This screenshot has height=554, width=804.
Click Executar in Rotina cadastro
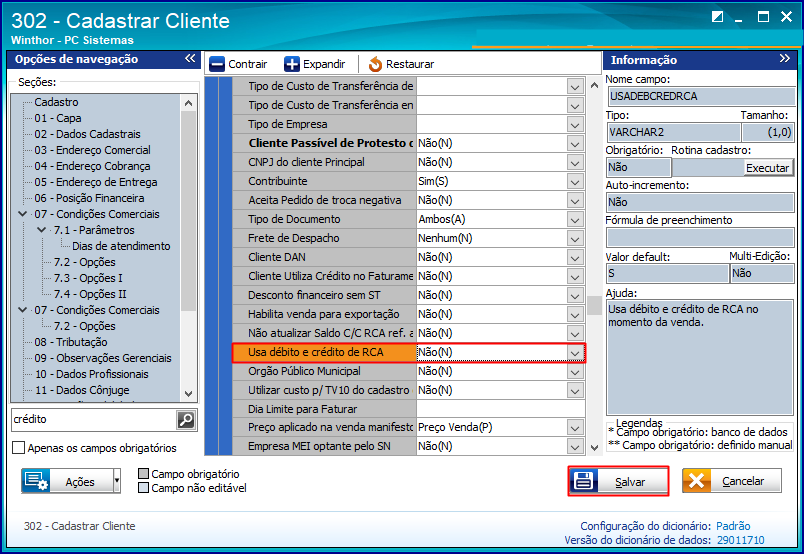point(767,168)
